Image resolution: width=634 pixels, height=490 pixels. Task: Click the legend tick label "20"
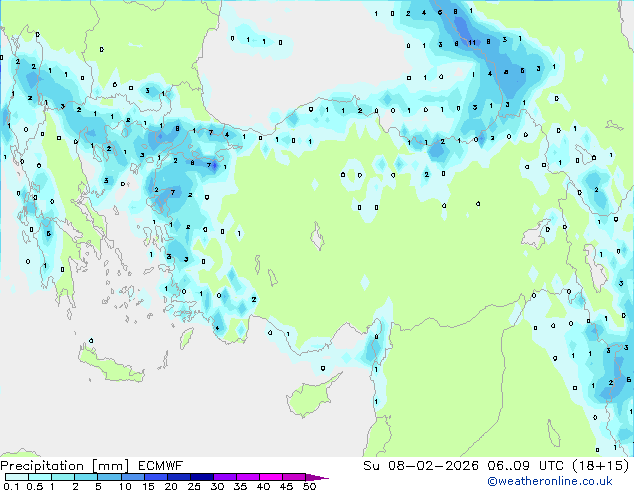click(x=171, y=486)
